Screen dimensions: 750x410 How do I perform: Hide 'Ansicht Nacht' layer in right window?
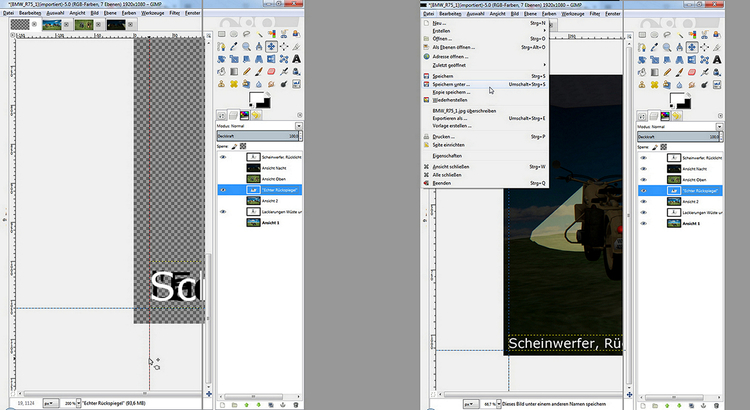[643, 169]
